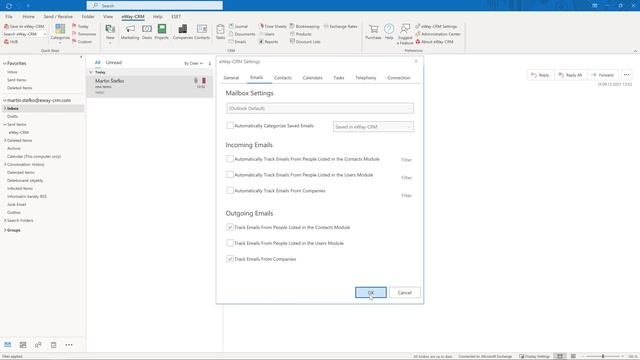Open eWay-CRM Settings from ribbon

(436, 26)
